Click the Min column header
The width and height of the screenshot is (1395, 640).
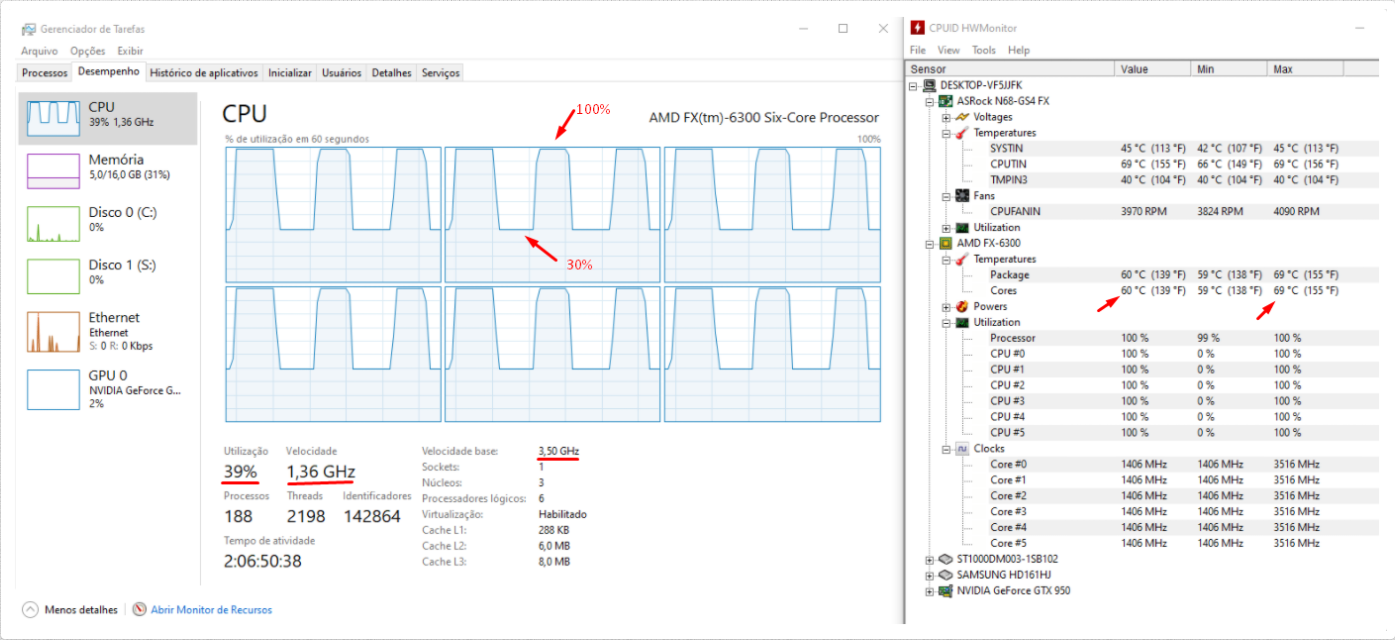tap(1229, 69)
